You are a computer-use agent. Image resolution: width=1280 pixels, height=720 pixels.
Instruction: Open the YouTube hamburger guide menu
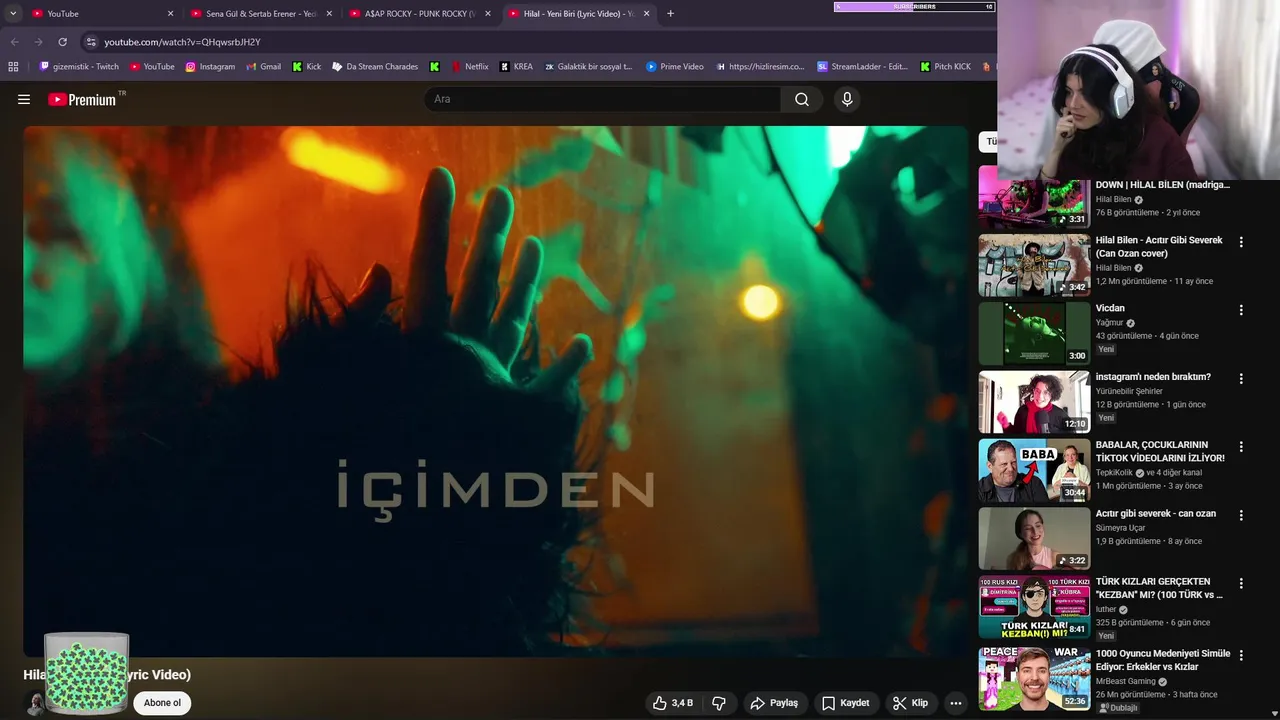[24, 99]
